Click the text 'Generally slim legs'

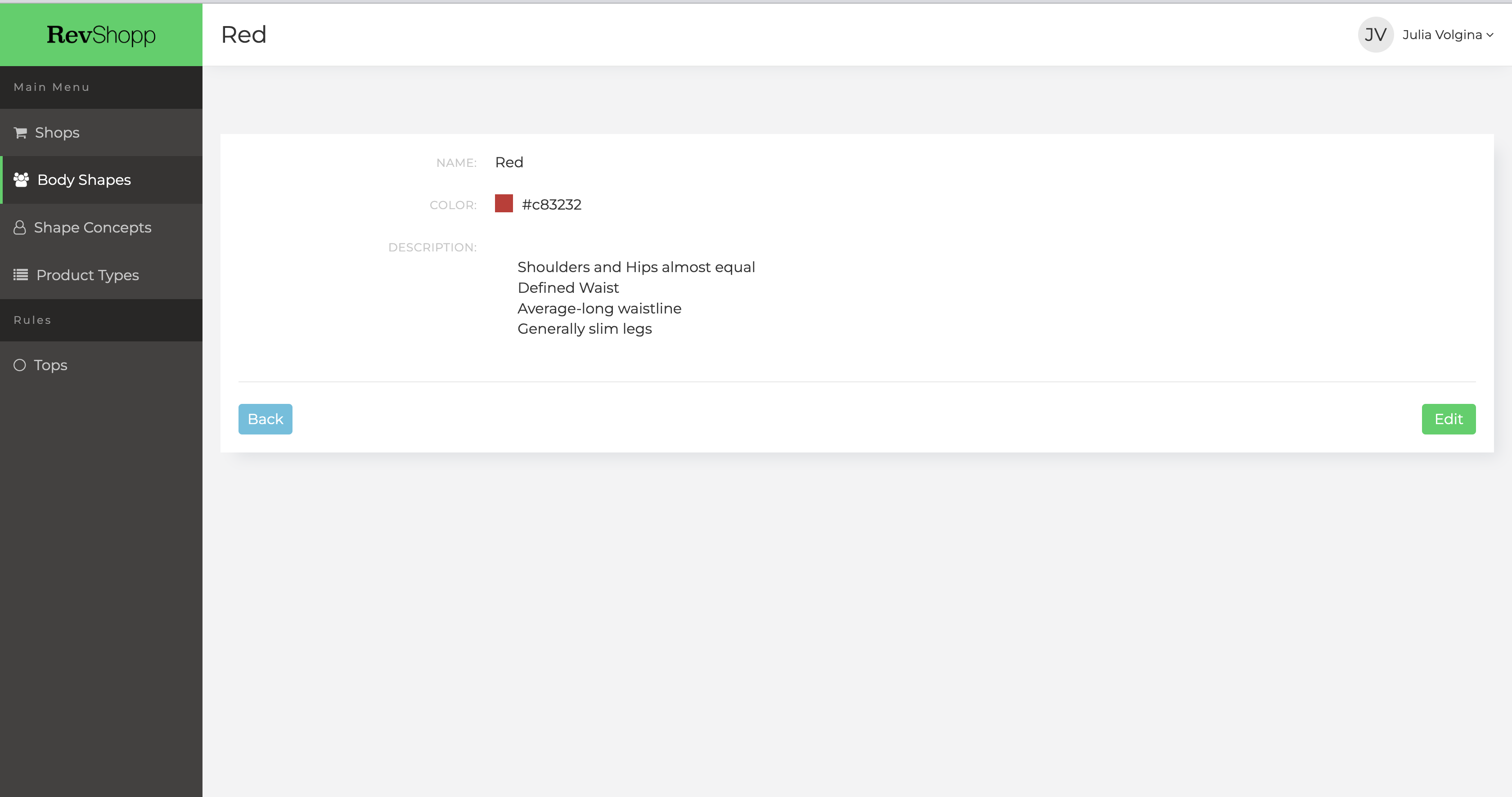click(585, 329)
